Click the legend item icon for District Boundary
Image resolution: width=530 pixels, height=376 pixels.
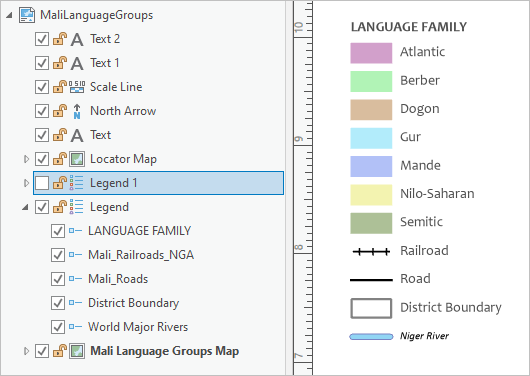pyautogui.click(x=75, y=303)
